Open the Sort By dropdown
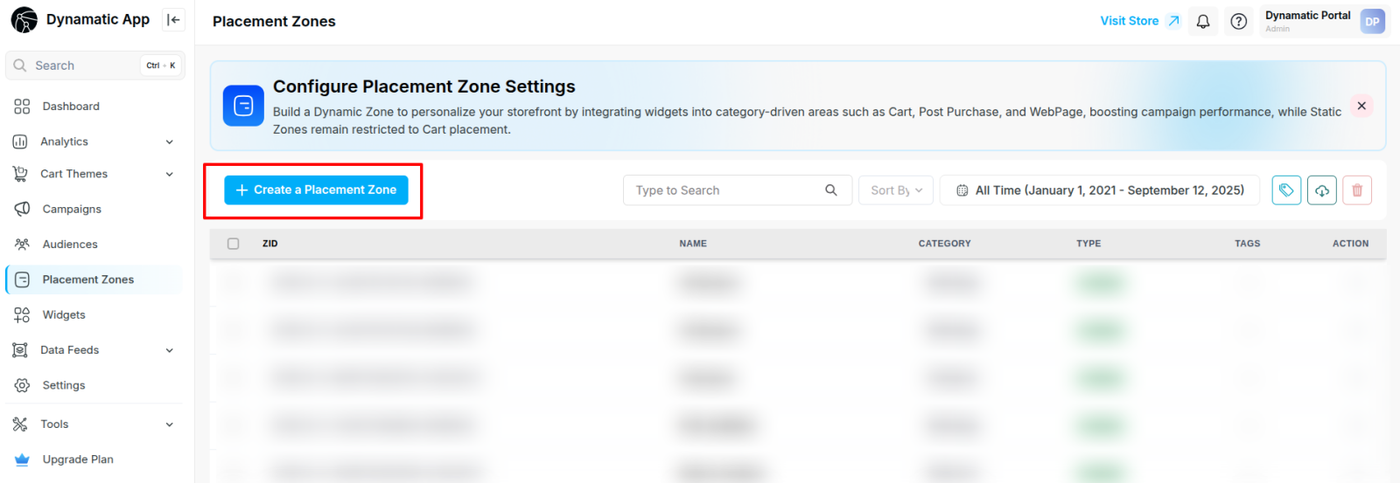 point(896,190)
